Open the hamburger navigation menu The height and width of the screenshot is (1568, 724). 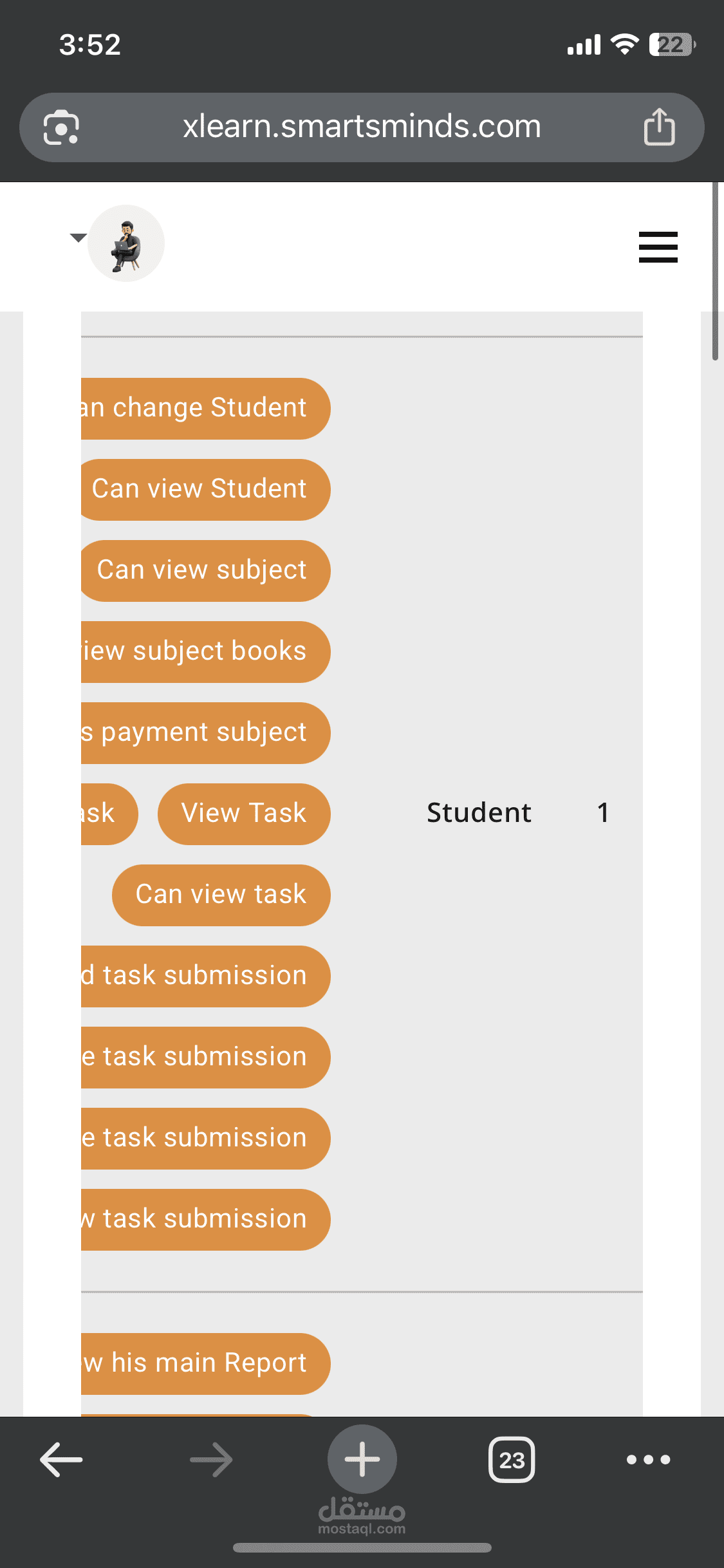click(x=658, y=247)
